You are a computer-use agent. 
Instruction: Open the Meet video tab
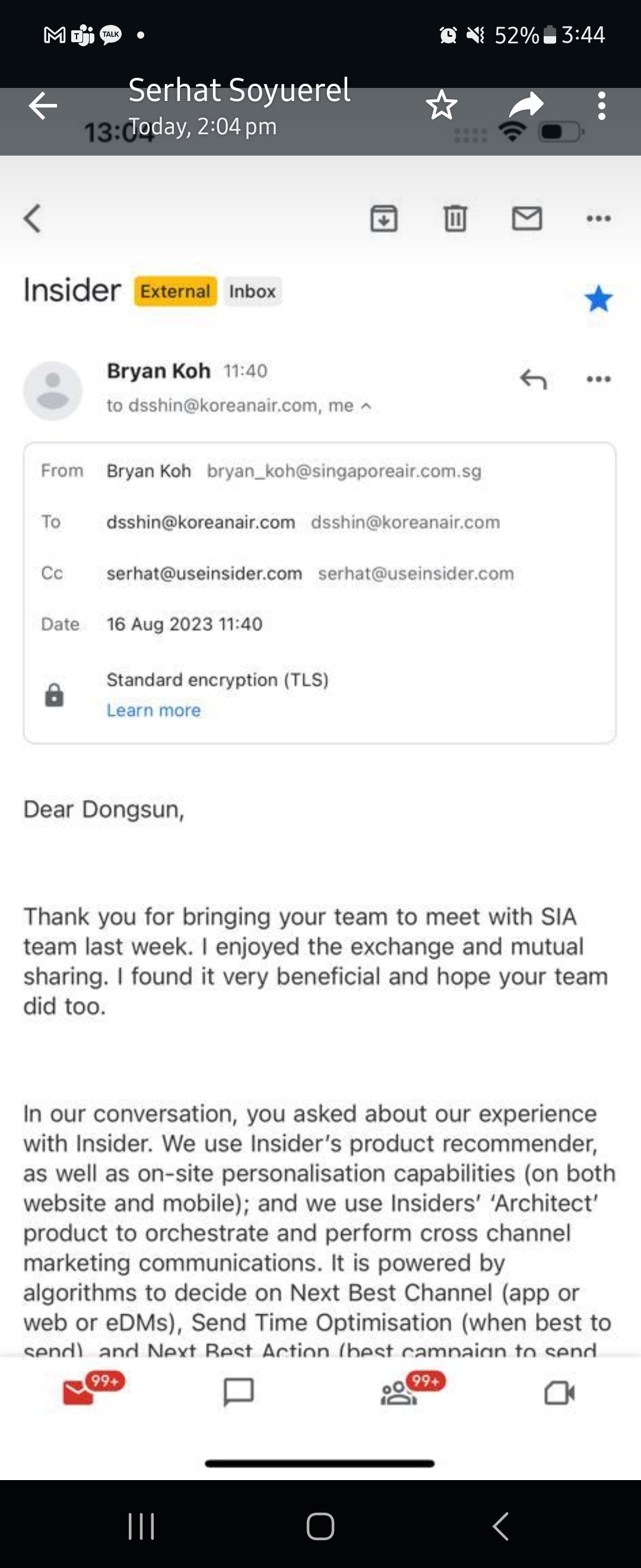pyautogui.click(x=559, y=1392)
